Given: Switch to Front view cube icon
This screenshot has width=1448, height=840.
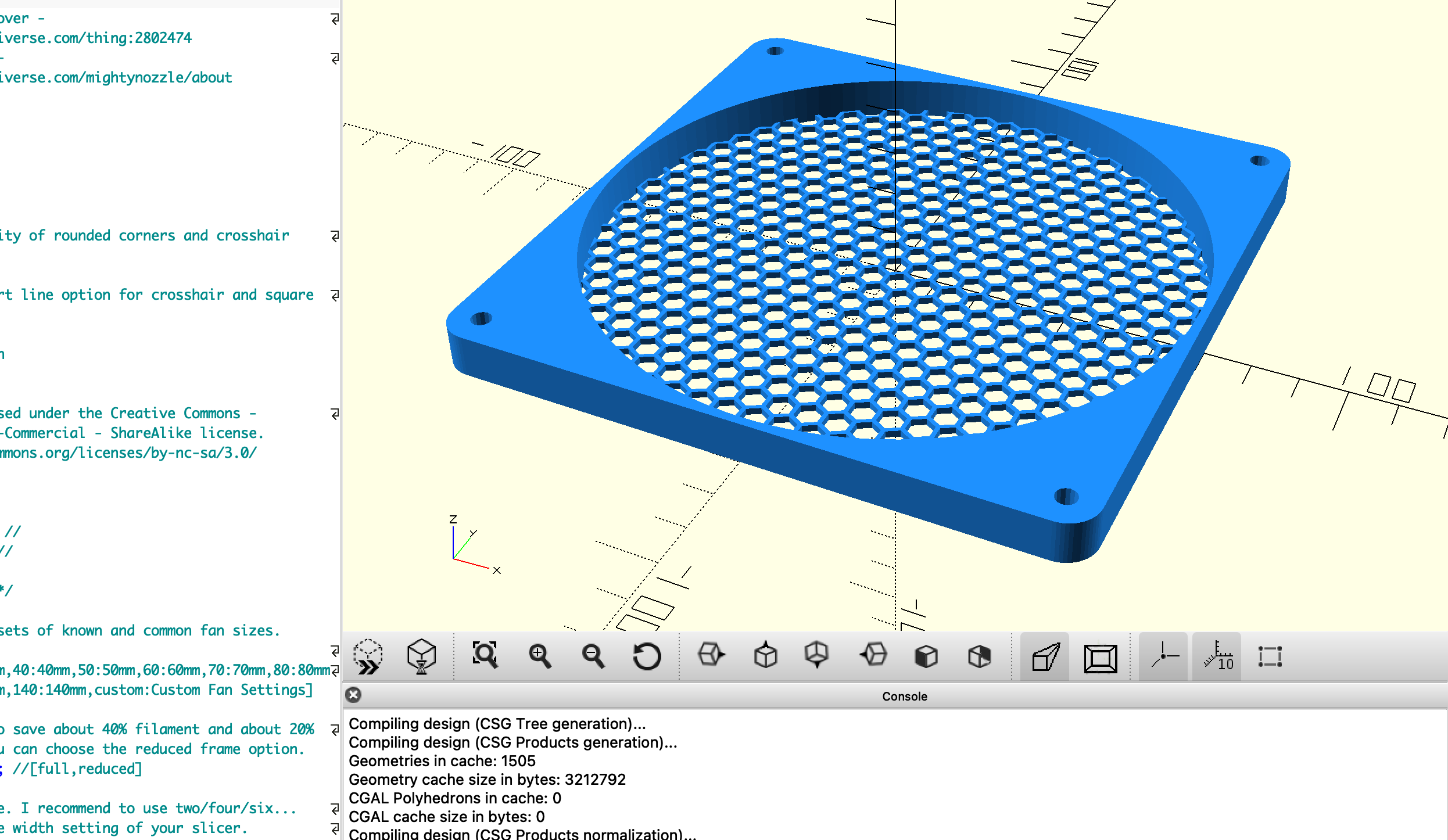Looking at the screenshot, I should click(x=926, y=656).
